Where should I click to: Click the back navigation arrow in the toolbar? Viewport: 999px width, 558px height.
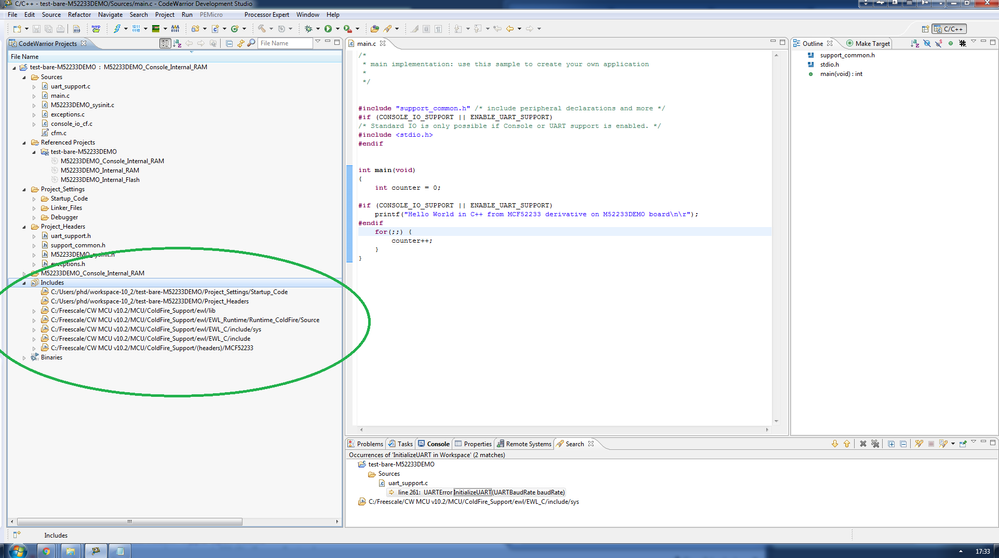pyautogui.click(x=510, y=29)
